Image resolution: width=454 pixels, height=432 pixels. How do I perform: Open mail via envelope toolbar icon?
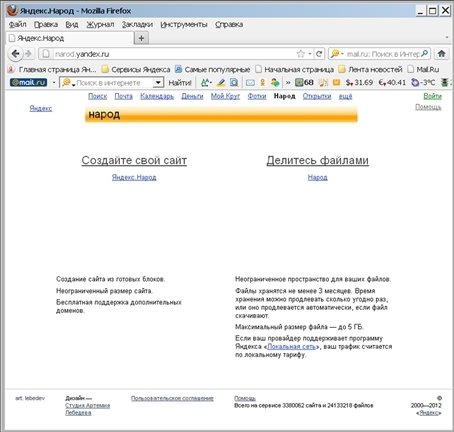point(250,82)
